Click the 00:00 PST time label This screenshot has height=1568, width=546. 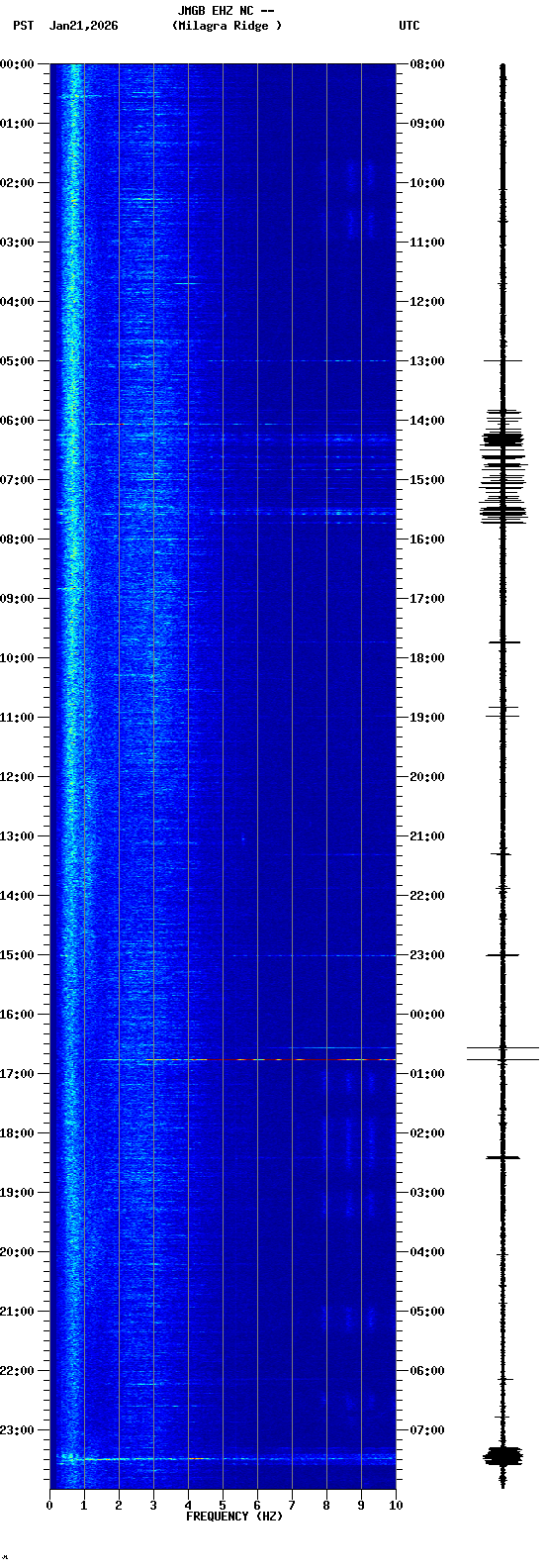[17, 64]
